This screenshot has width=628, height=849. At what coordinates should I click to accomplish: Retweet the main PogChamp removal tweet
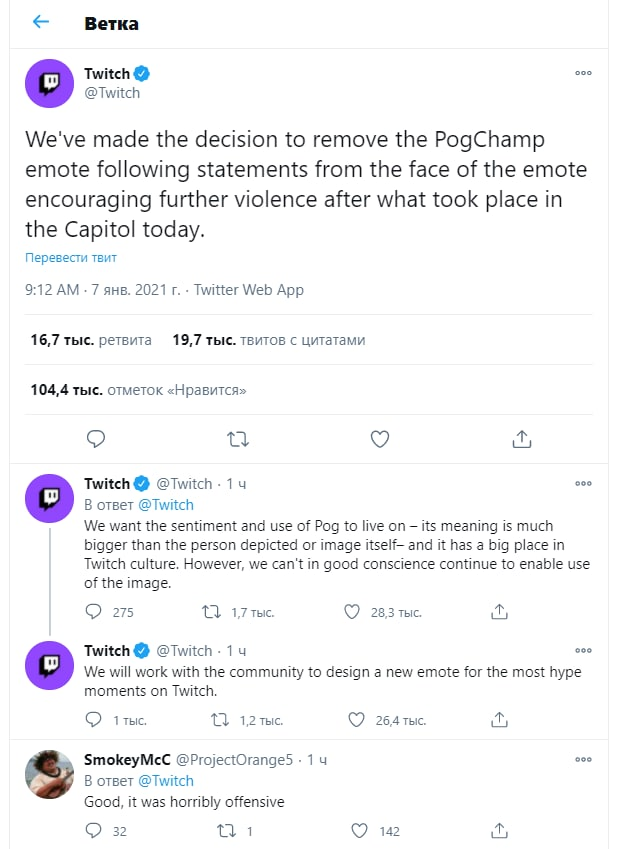click(x=238, y=438)
